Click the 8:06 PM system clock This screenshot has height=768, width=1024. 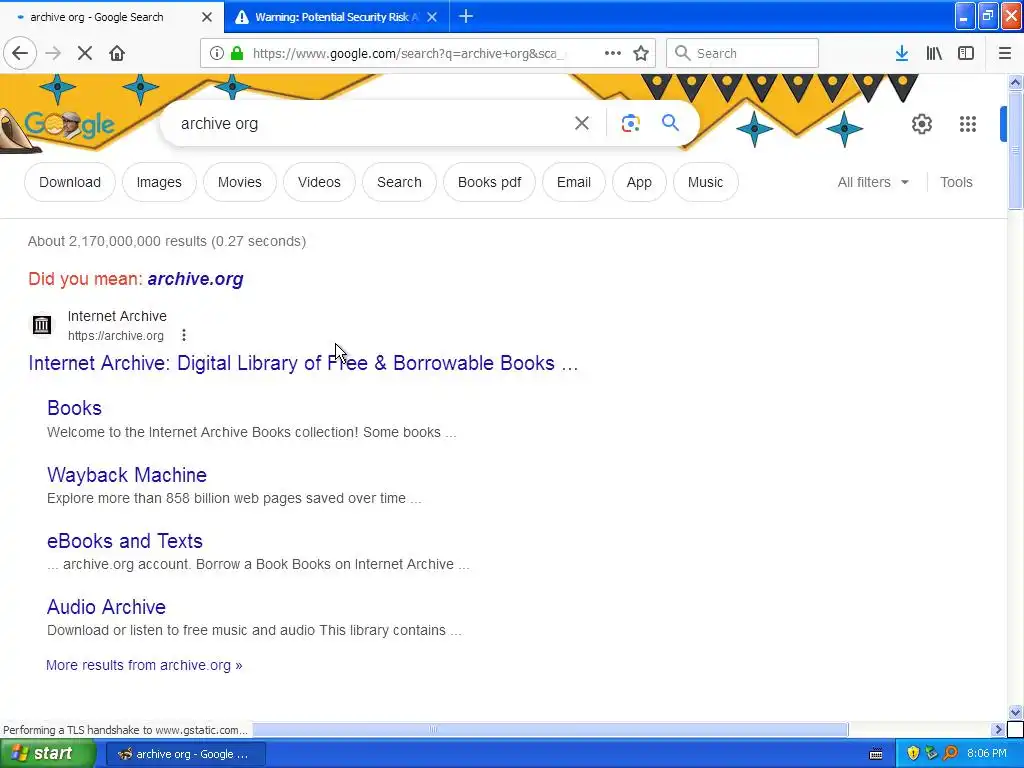point(986,753)
